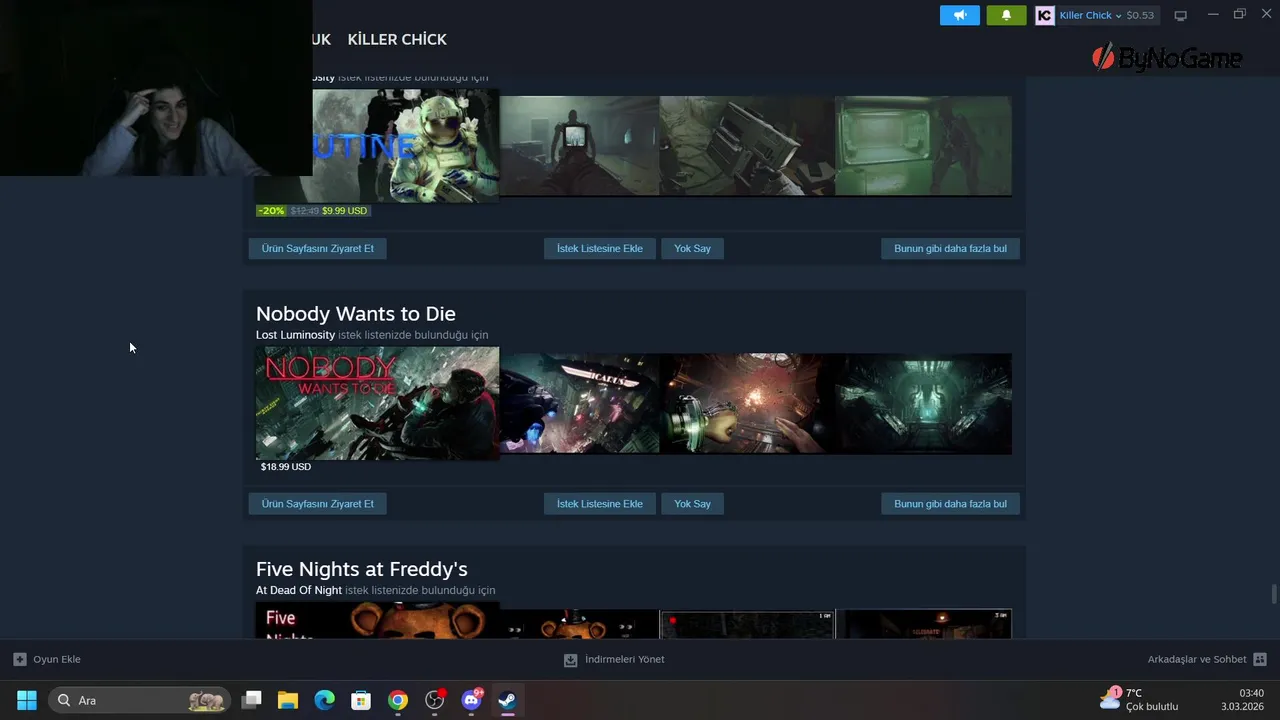Launch Microsoft Edge from the taskbar

325,700
